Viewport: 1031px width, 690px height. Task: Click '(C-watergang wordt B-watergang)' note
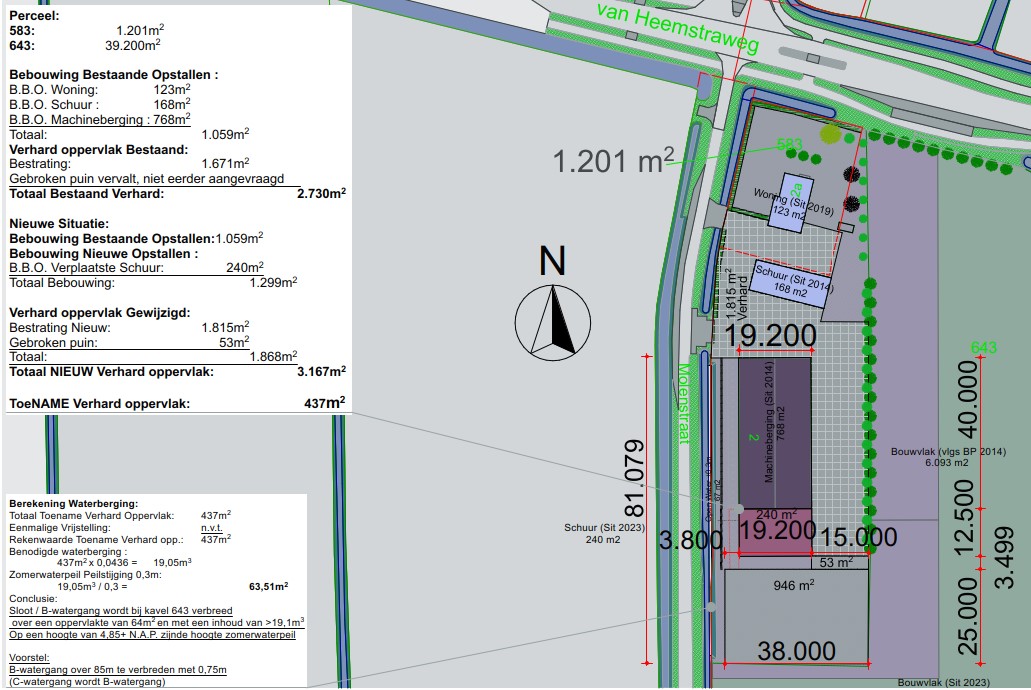tap(87, 681)
